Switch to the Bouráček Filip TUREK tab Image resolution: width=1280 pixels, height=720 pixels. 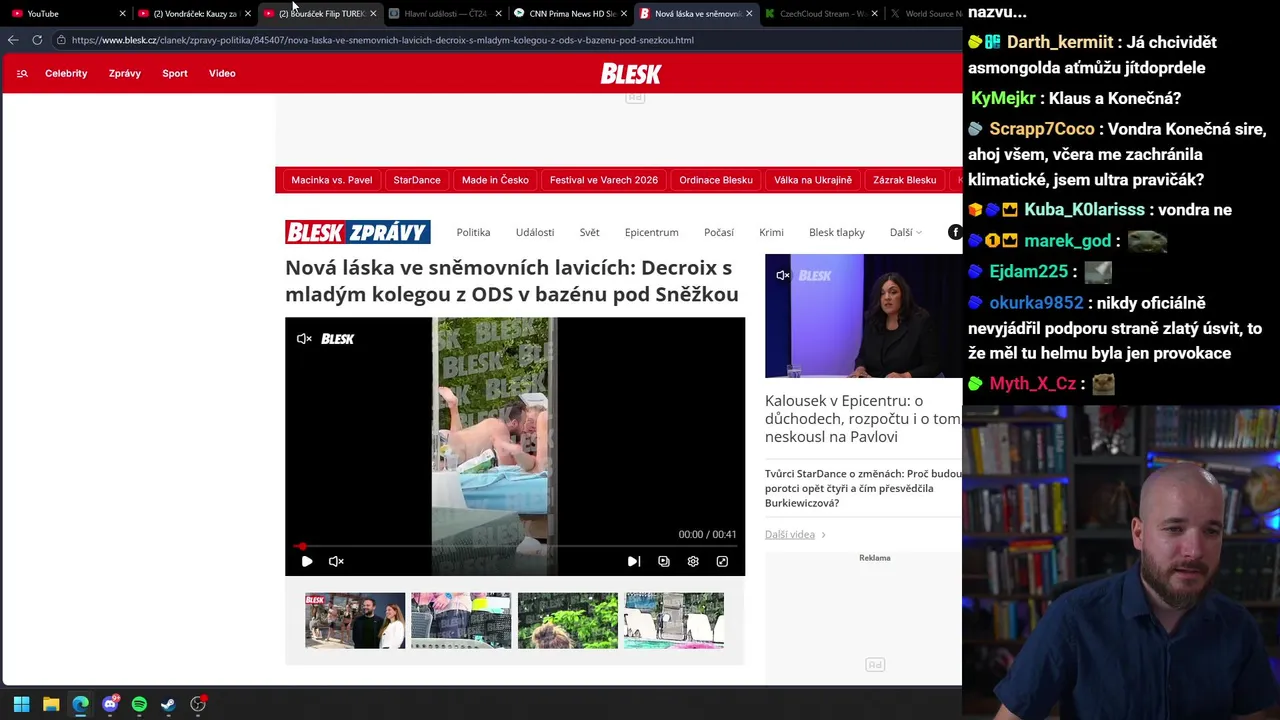tap(320, 14)
